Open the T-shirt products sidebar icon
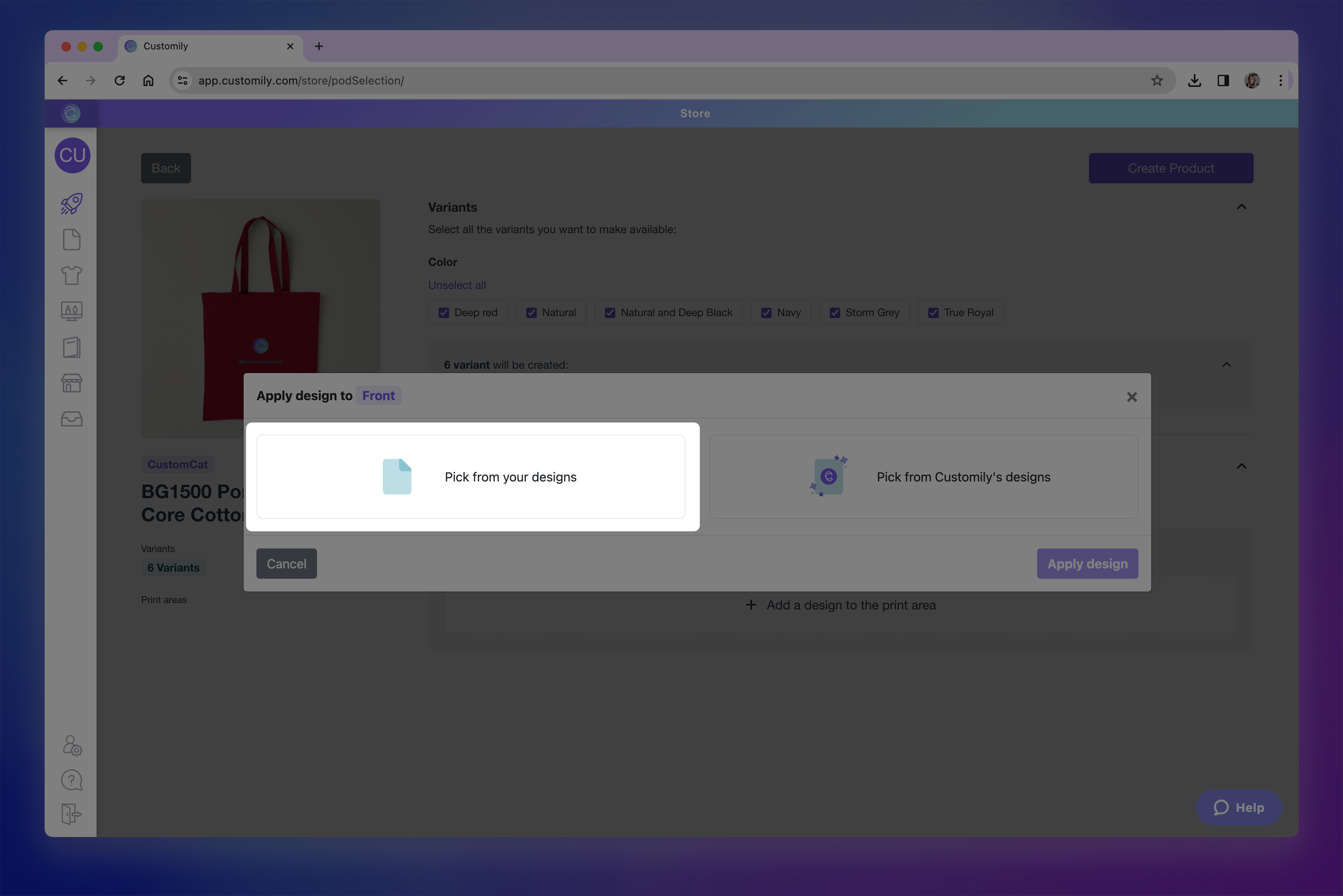The height and width of the screenshot is (896, 1343). (71, 275)
